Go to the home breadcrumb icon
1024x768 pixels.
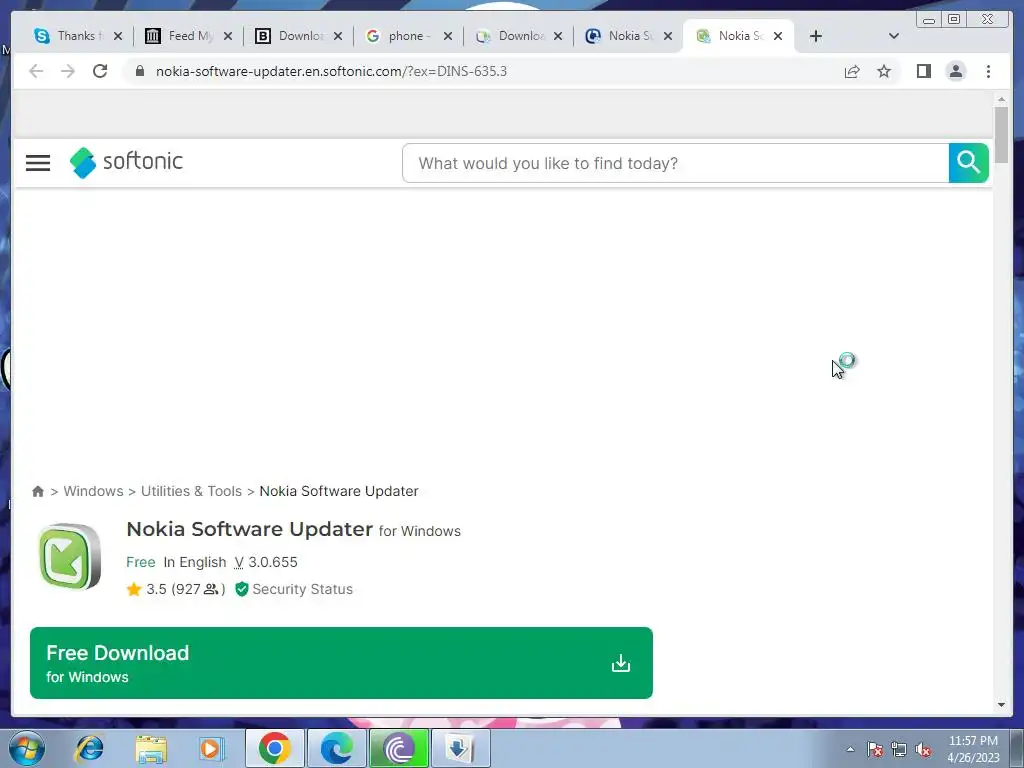(38, 491)
